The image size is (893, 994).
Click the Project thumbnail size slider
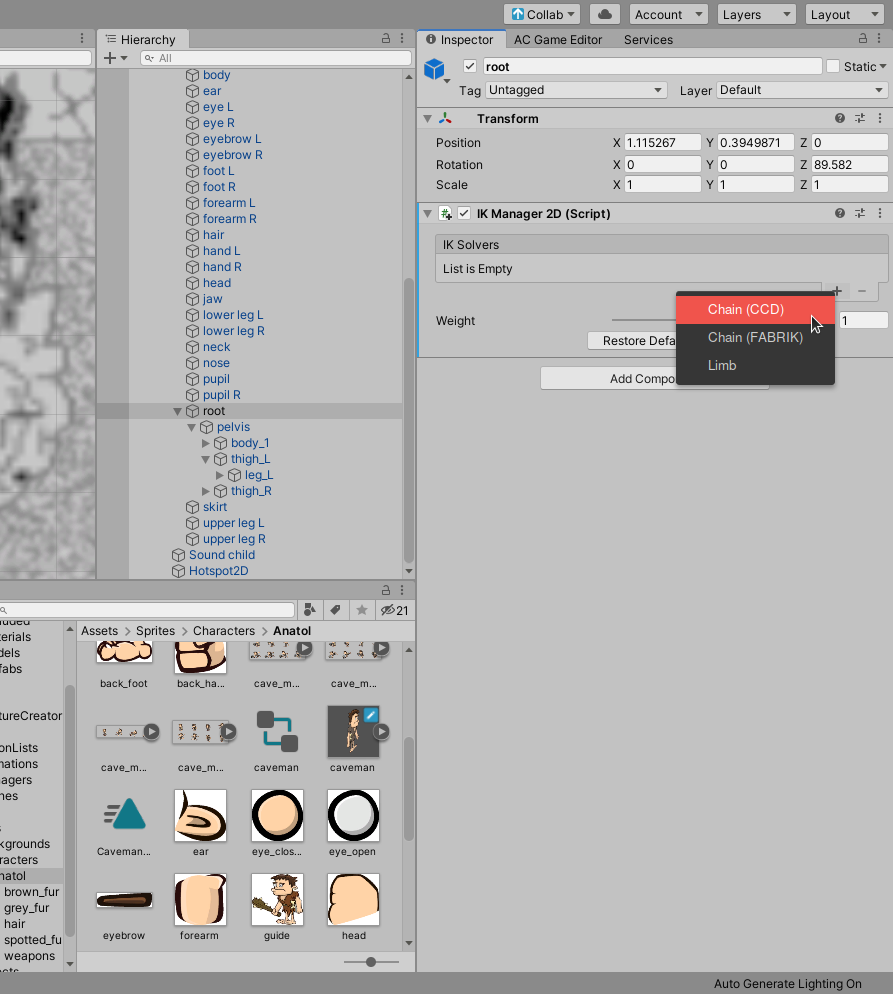(371, 962)
